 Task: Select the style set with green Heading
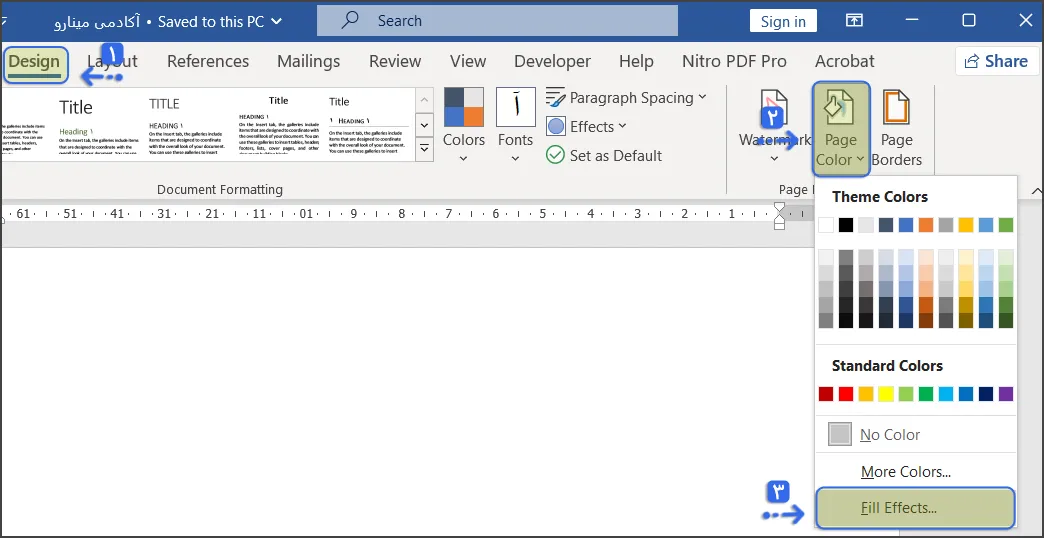click(98, 125)
